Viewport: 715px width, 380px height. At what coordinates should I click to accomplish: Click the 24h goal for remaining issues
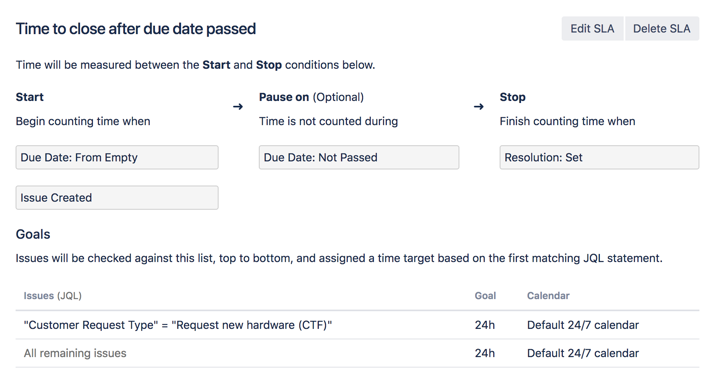[x=485, y=353]
